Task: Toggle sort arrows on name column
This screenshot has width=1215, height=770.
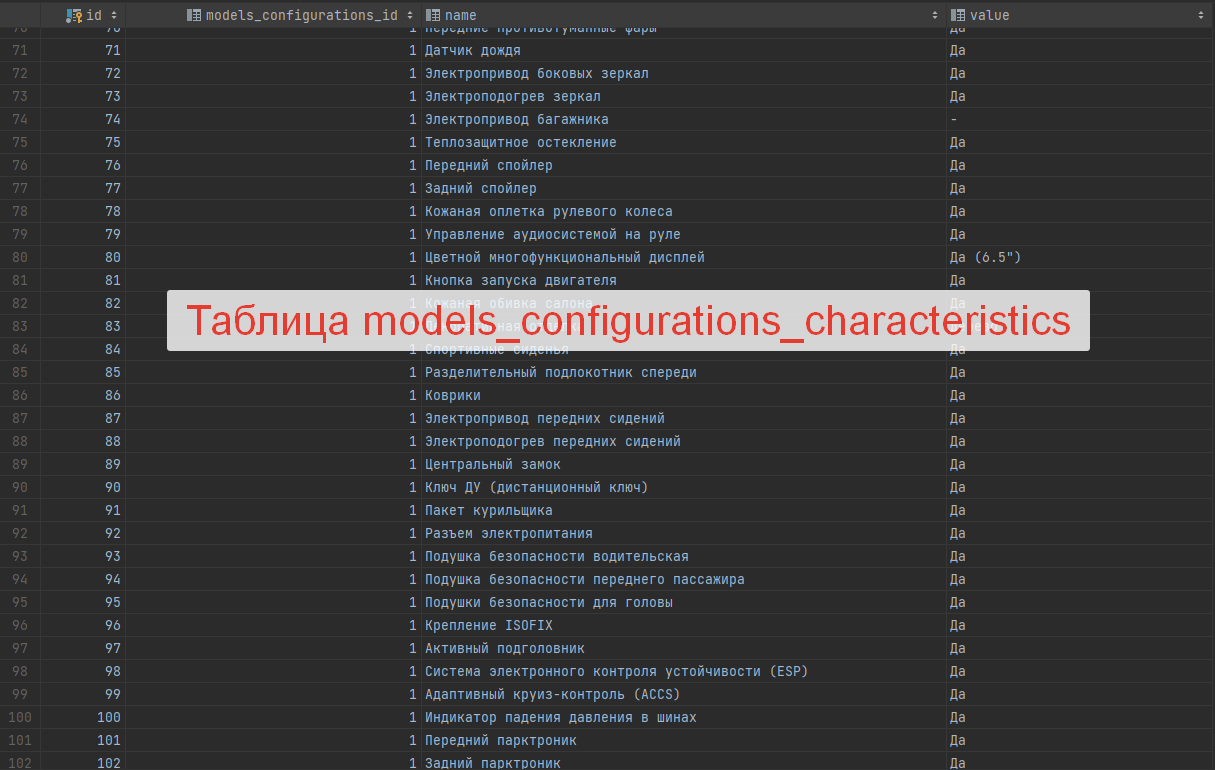Action: (x=935, y=15)
